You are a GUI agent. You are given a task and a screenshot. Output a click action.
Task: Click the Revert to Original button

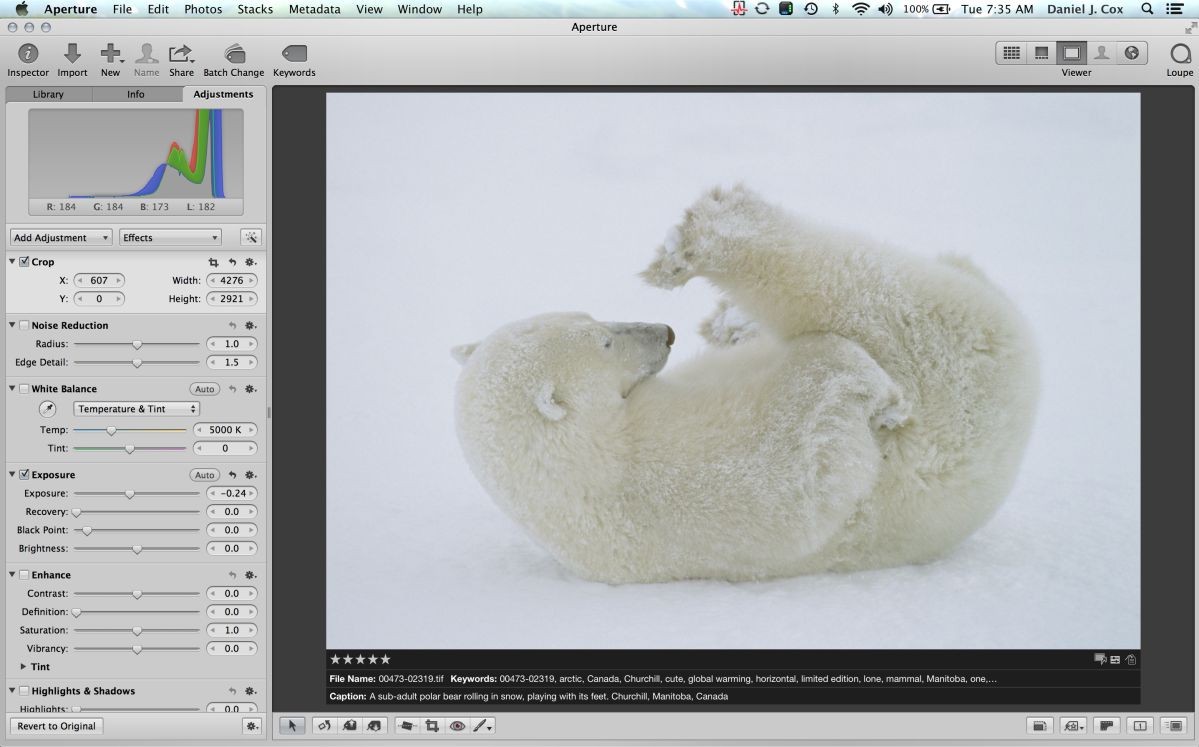(x=57, y=726)
